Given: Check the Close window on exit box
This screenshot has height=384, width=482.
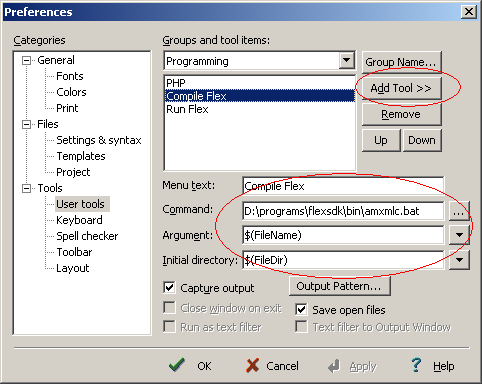Looking at the screenshot, I should coord(169,308).
